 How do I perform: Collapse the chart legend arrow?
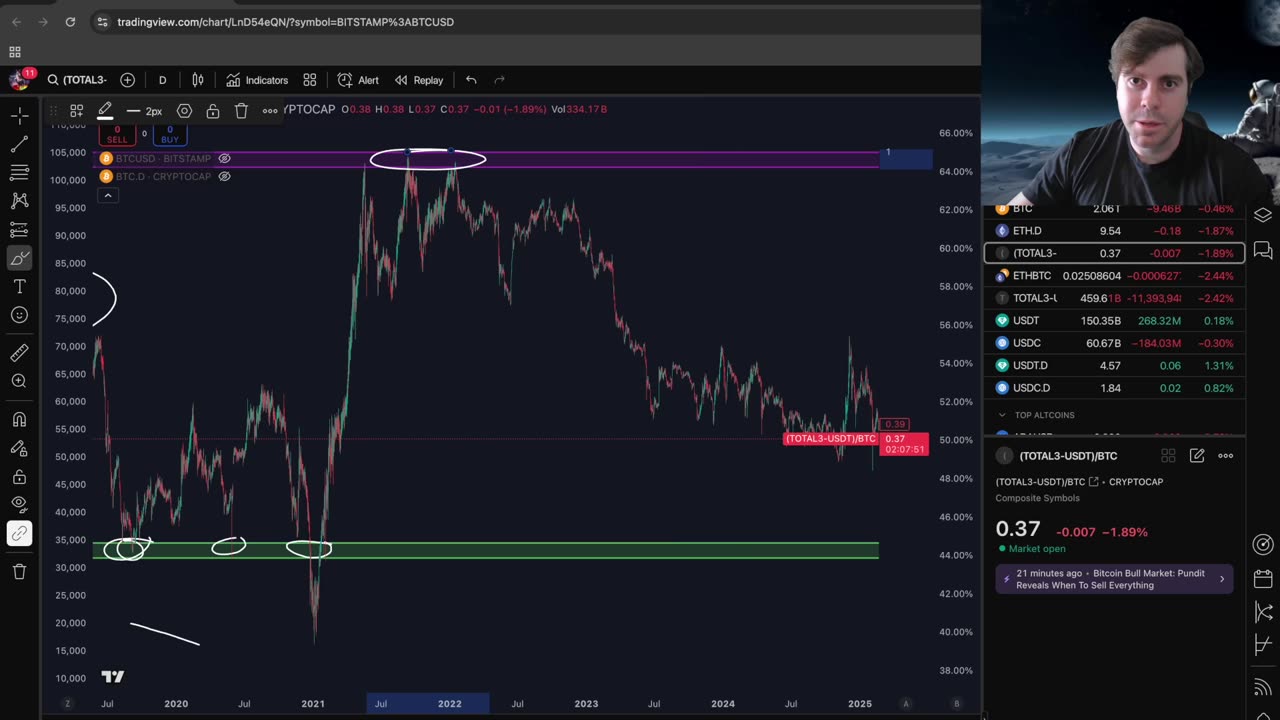point(107,195)
